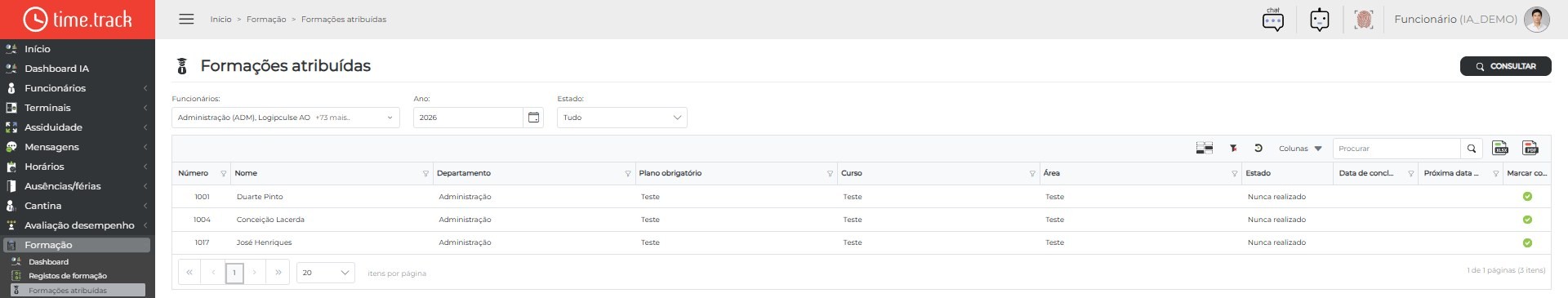This screenshot has height=298, width=1568.
Task: Open the Colunas dropdown
Action: (1300, 149)
